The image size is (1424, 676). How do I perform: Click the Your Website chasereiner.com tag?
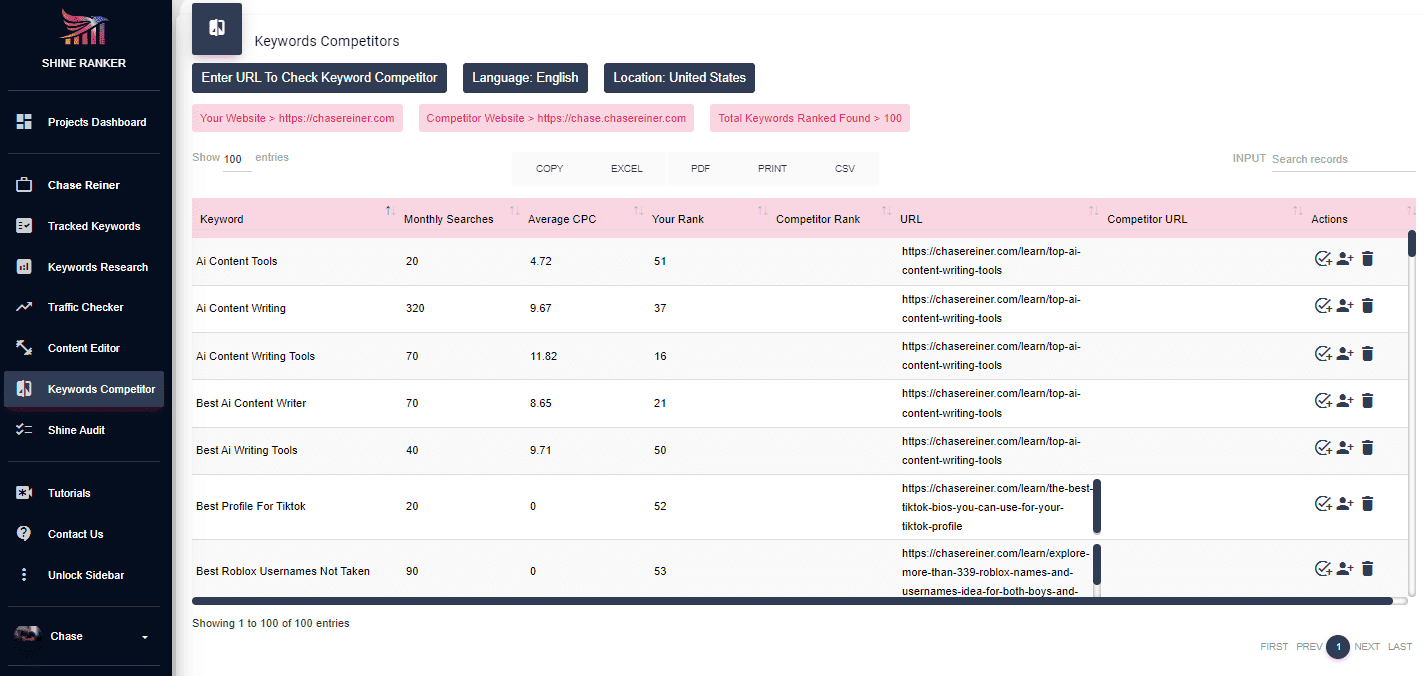click(x=297, y=118)
